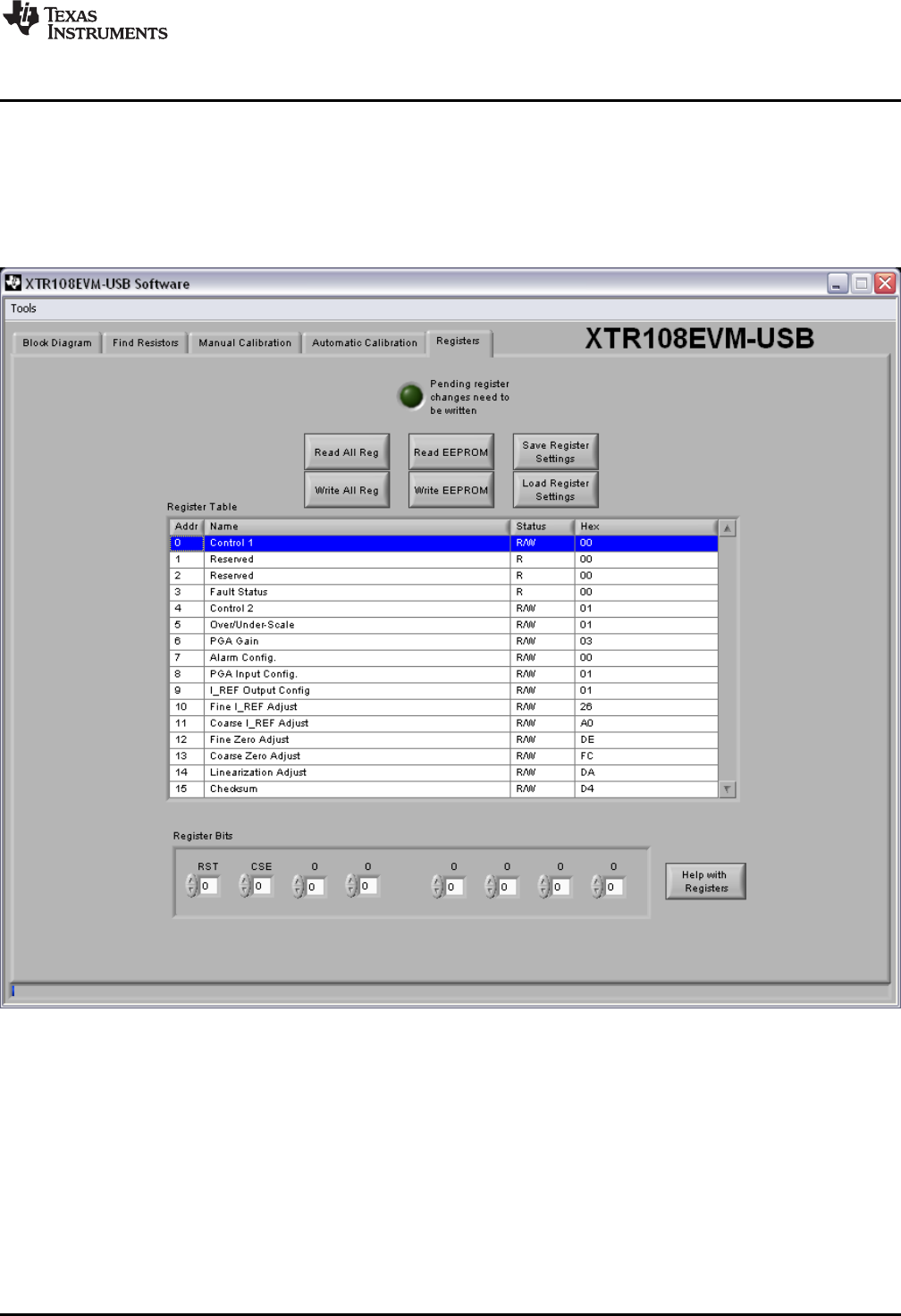This screenshot has width=901, height=1316.
Task: Select the Automatic Calibration tab
Action: 365,342
